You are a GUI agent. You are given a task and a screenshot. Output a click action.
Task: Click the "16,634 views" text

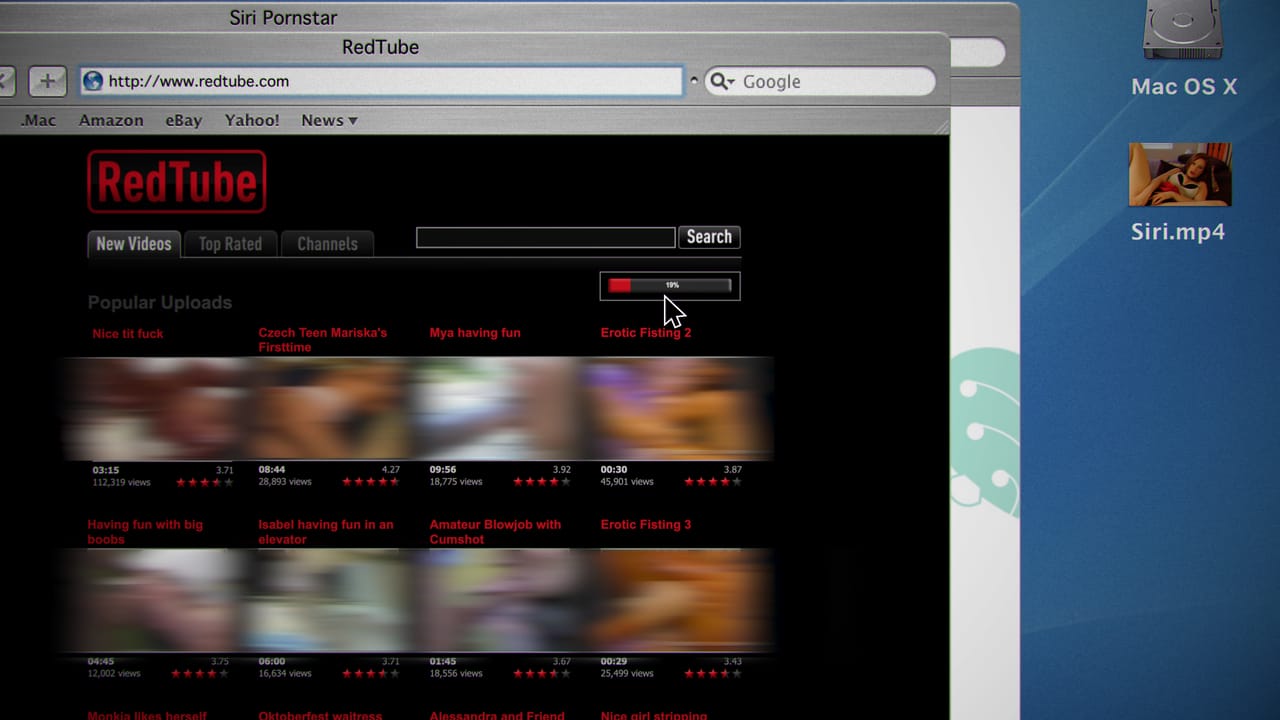point(285,674)
